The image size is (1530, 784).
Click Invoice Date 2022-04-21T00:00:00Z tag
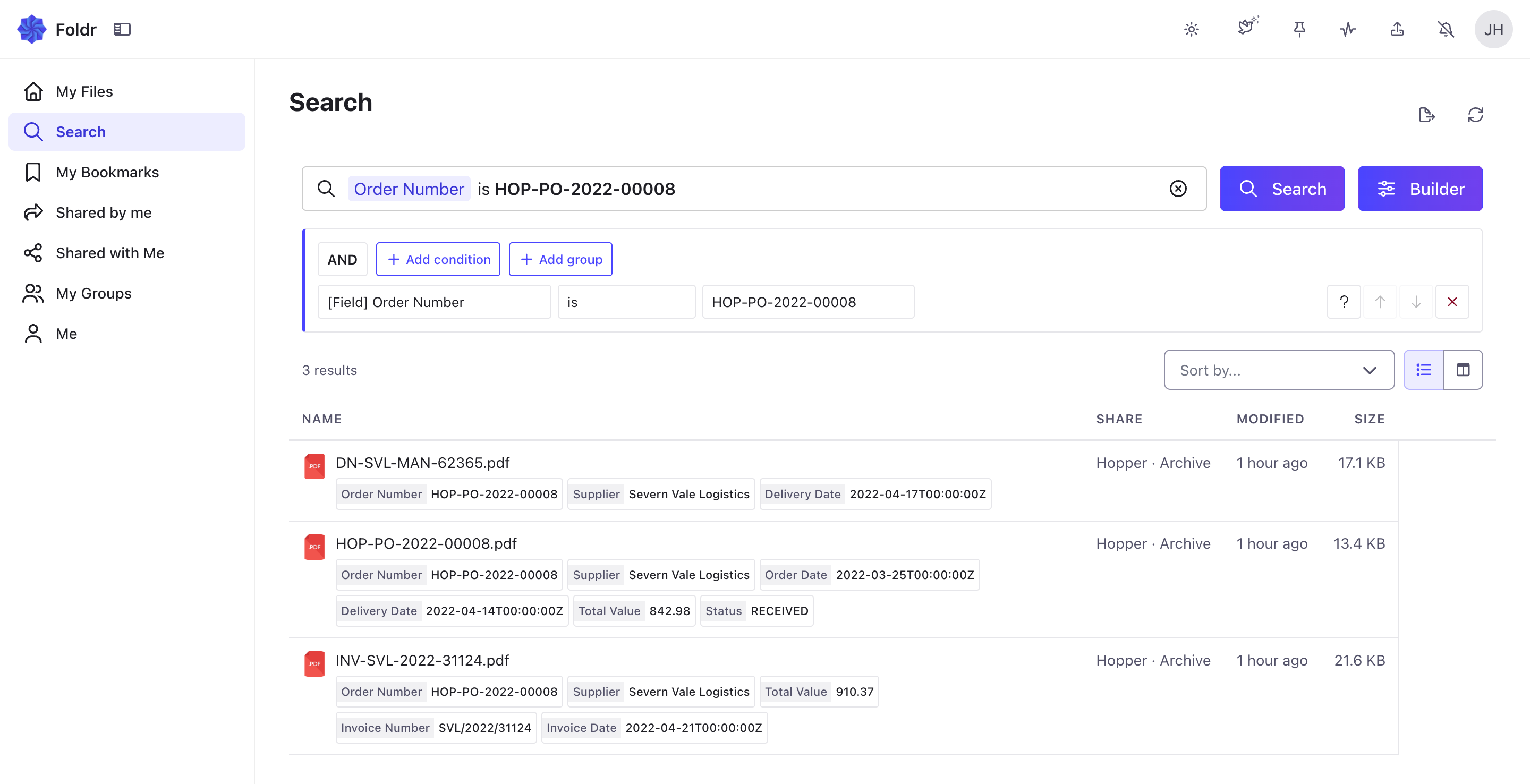point(654,728)
